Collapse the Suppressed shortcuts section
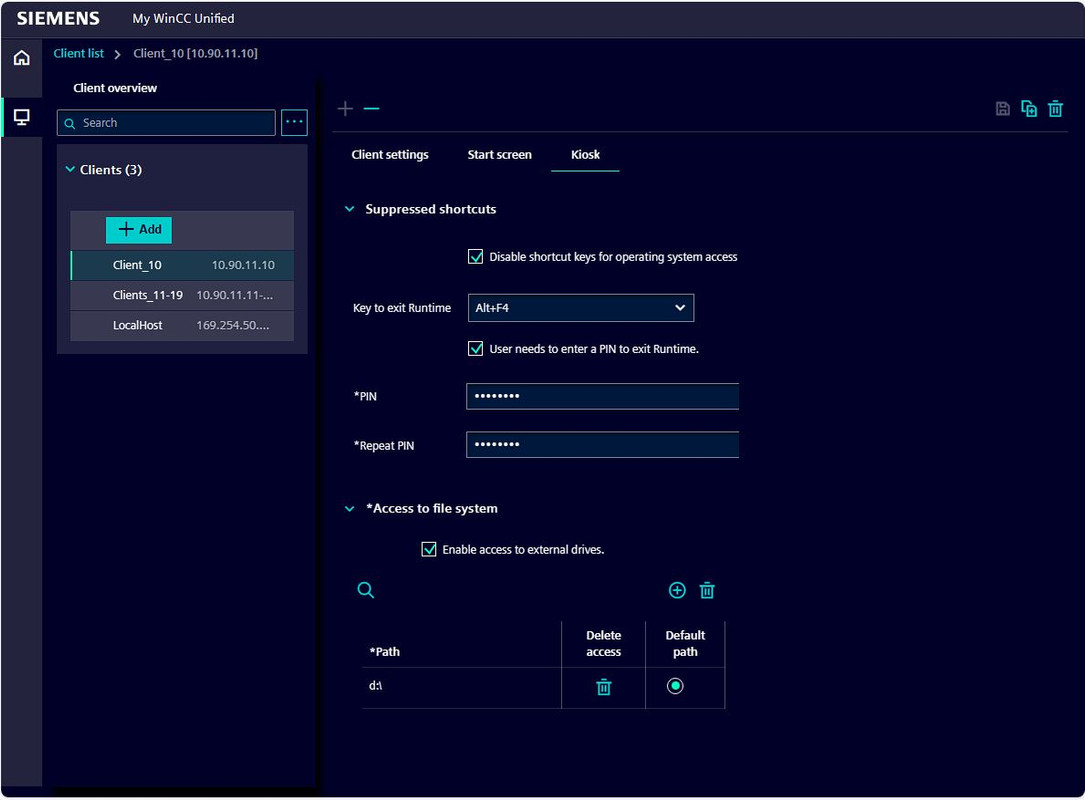The width and height of the screenshot is (1085, 800). pos(349,209)
